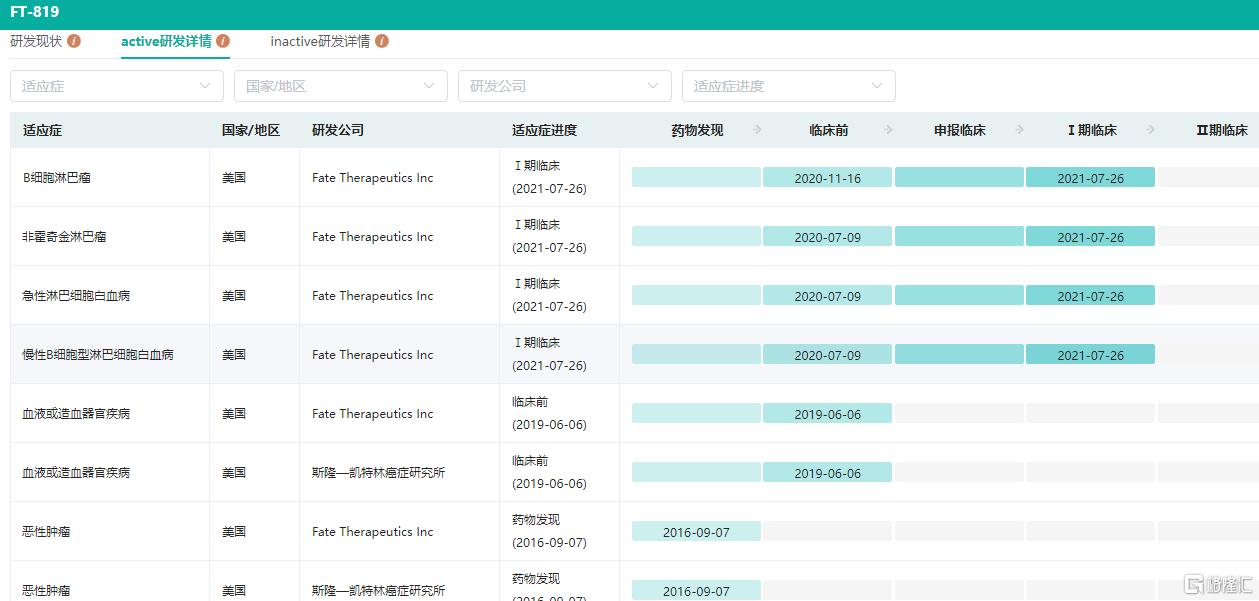Viewport: 1259px width, 601px height.
Task: Click 药物发现 bar in 急性淋巴细胞白血病 row
Action: tap(696, 295)
